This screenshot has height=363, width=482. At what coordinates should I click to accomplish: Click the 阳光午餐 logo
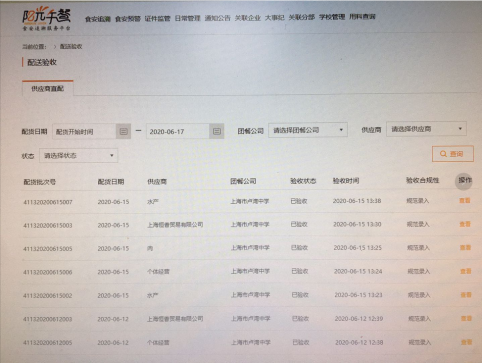(47, 19)
